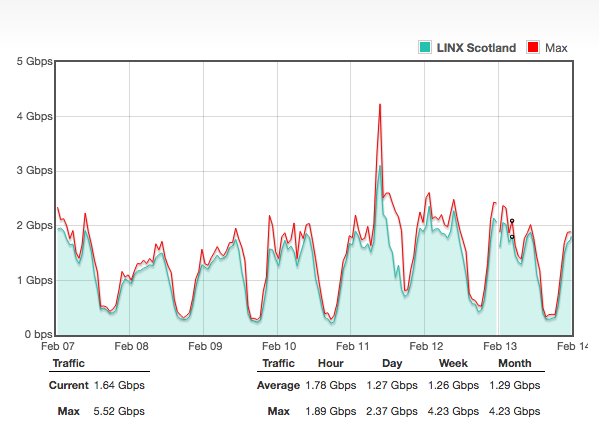Click the red traffic spike peak on Feb 11
This screenshot has width=599, height=435.
[x=380, y=105]
